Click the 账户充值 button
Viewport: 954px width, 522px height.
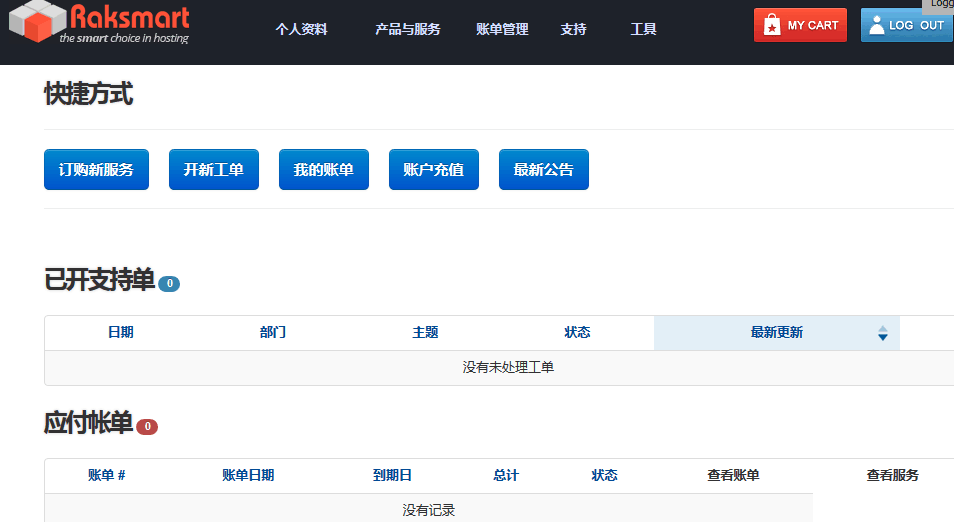point(434,170)
